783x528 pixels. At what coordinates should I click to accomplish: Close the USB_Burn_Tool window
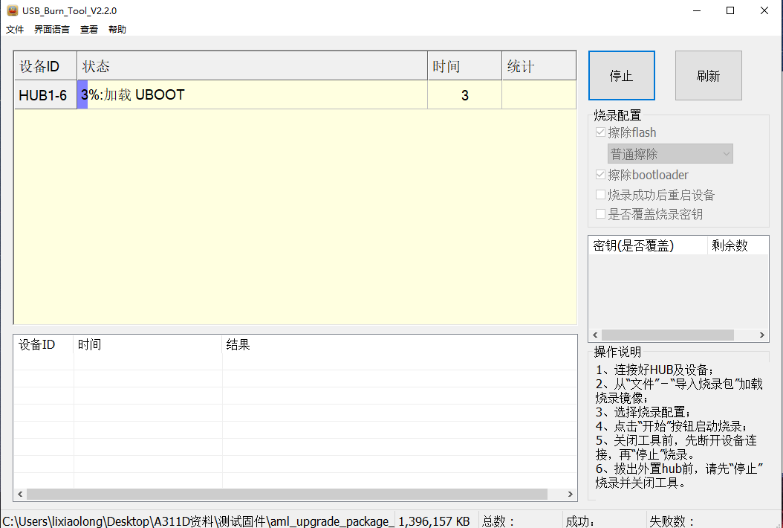(x=764, y=10)
